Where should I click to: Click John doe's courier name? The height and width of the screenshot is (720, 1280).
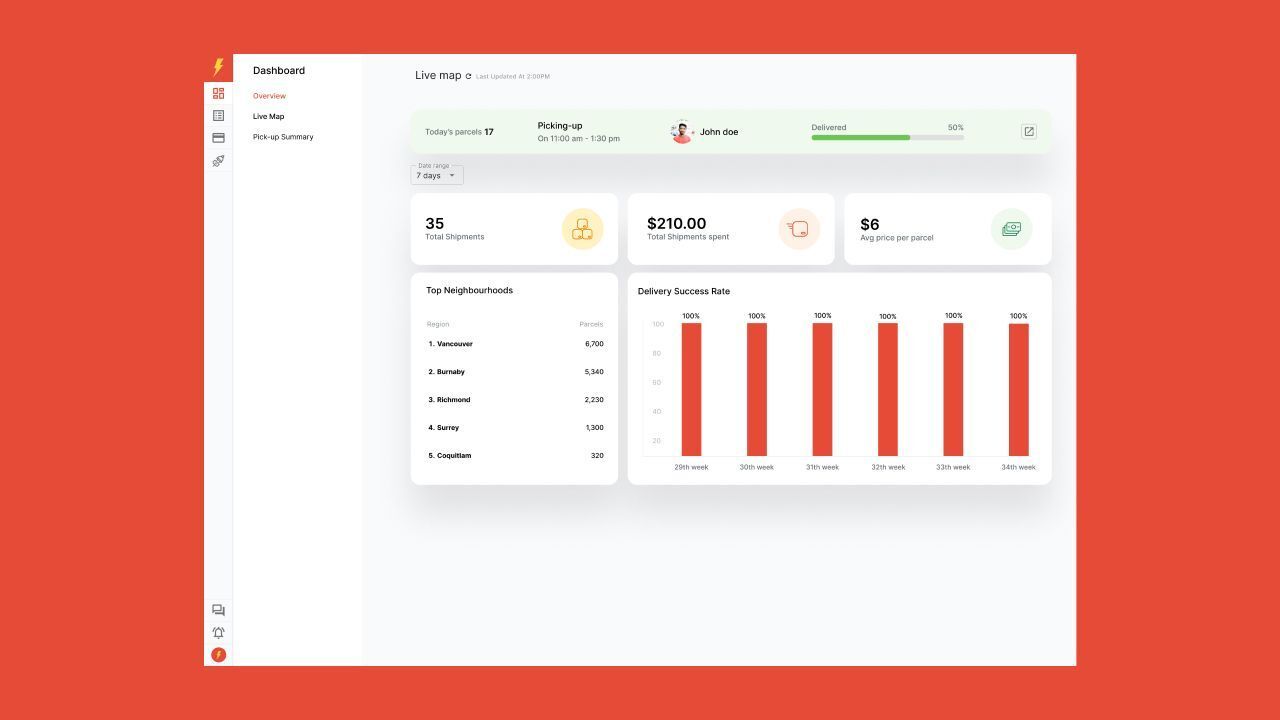(x=720, y=131)
